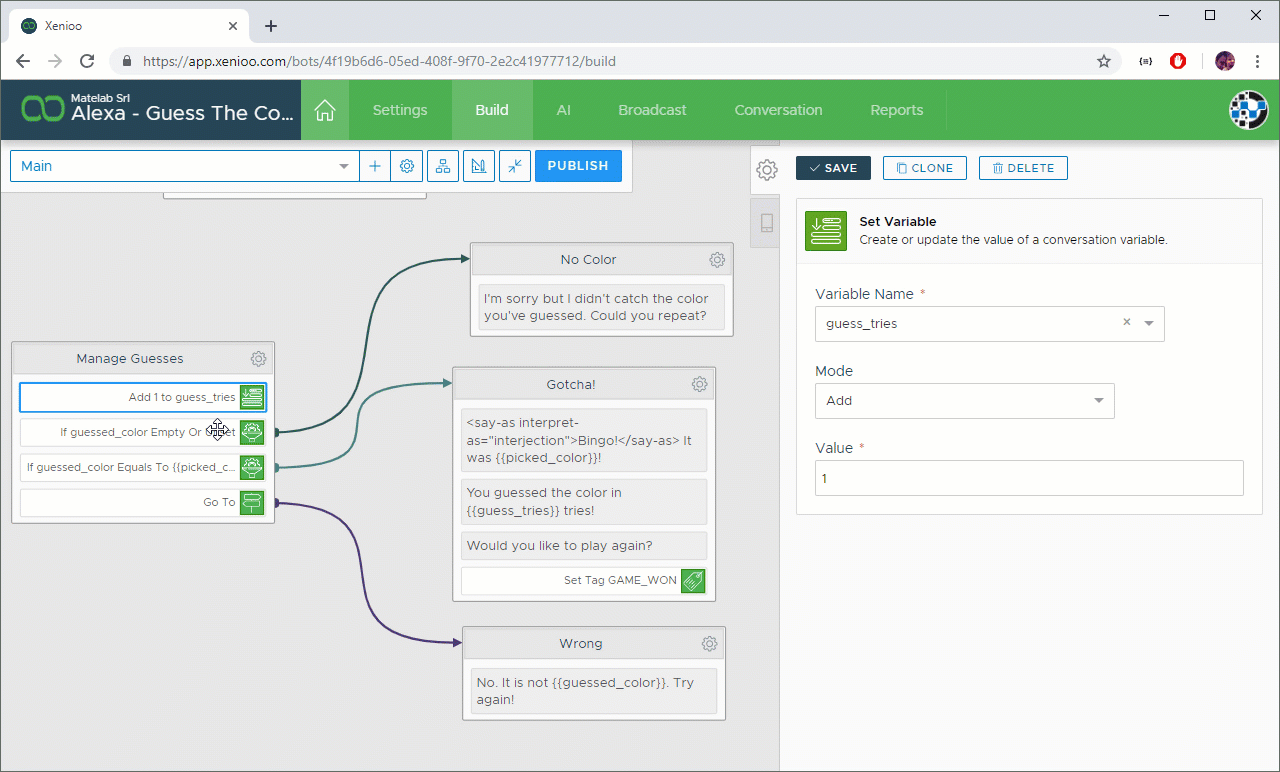Click the Would you like to play again? message

pos(584,545)
